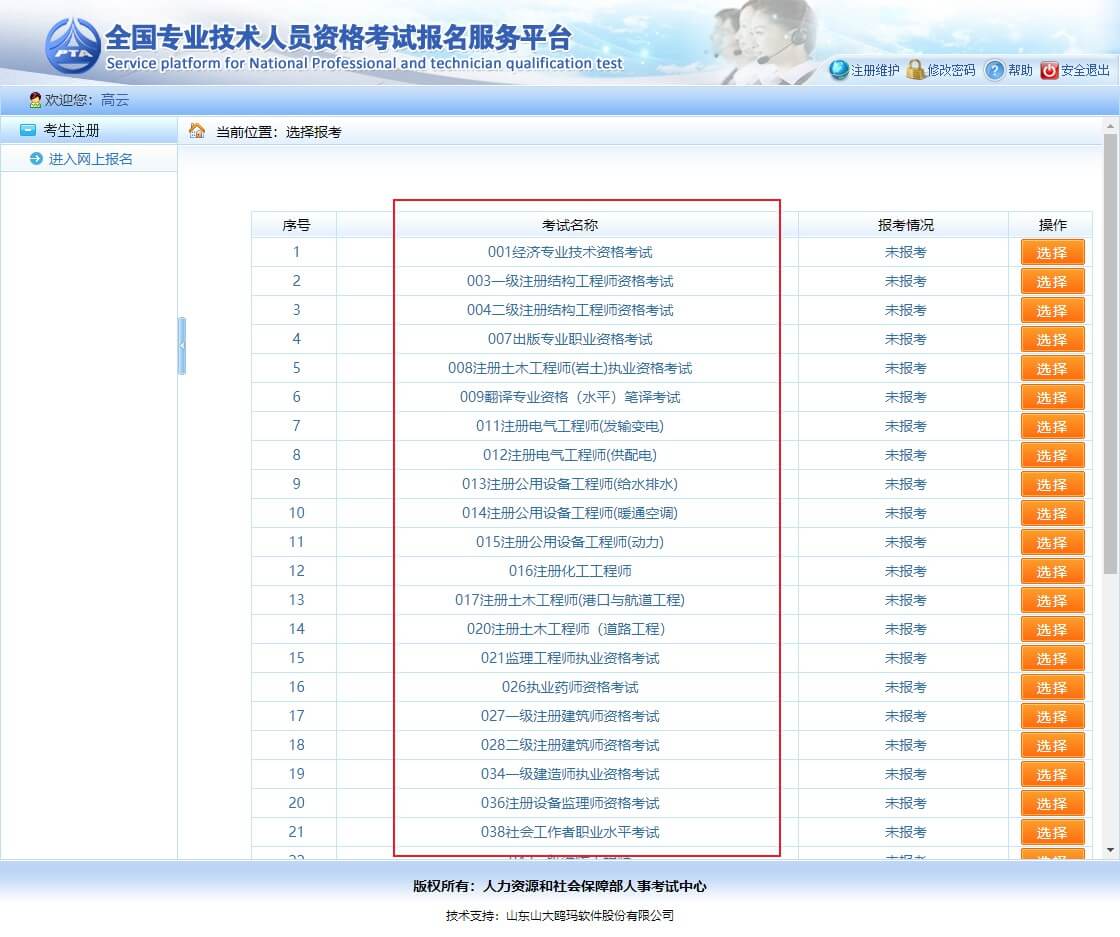Open 注册维护 via the globe icon

pyautogui.click(x=838, y=70)
